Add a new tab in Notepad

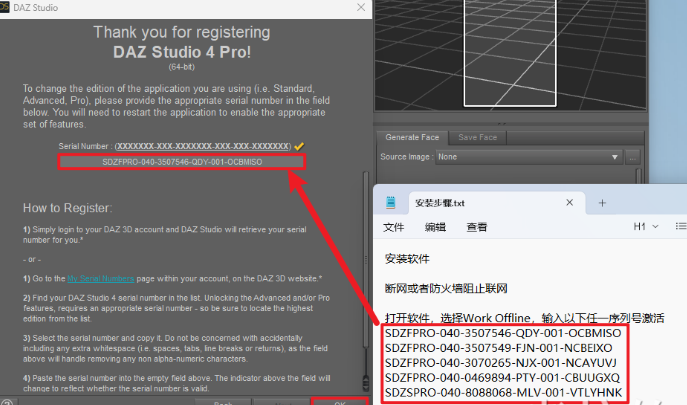click(x=602, y=203)
